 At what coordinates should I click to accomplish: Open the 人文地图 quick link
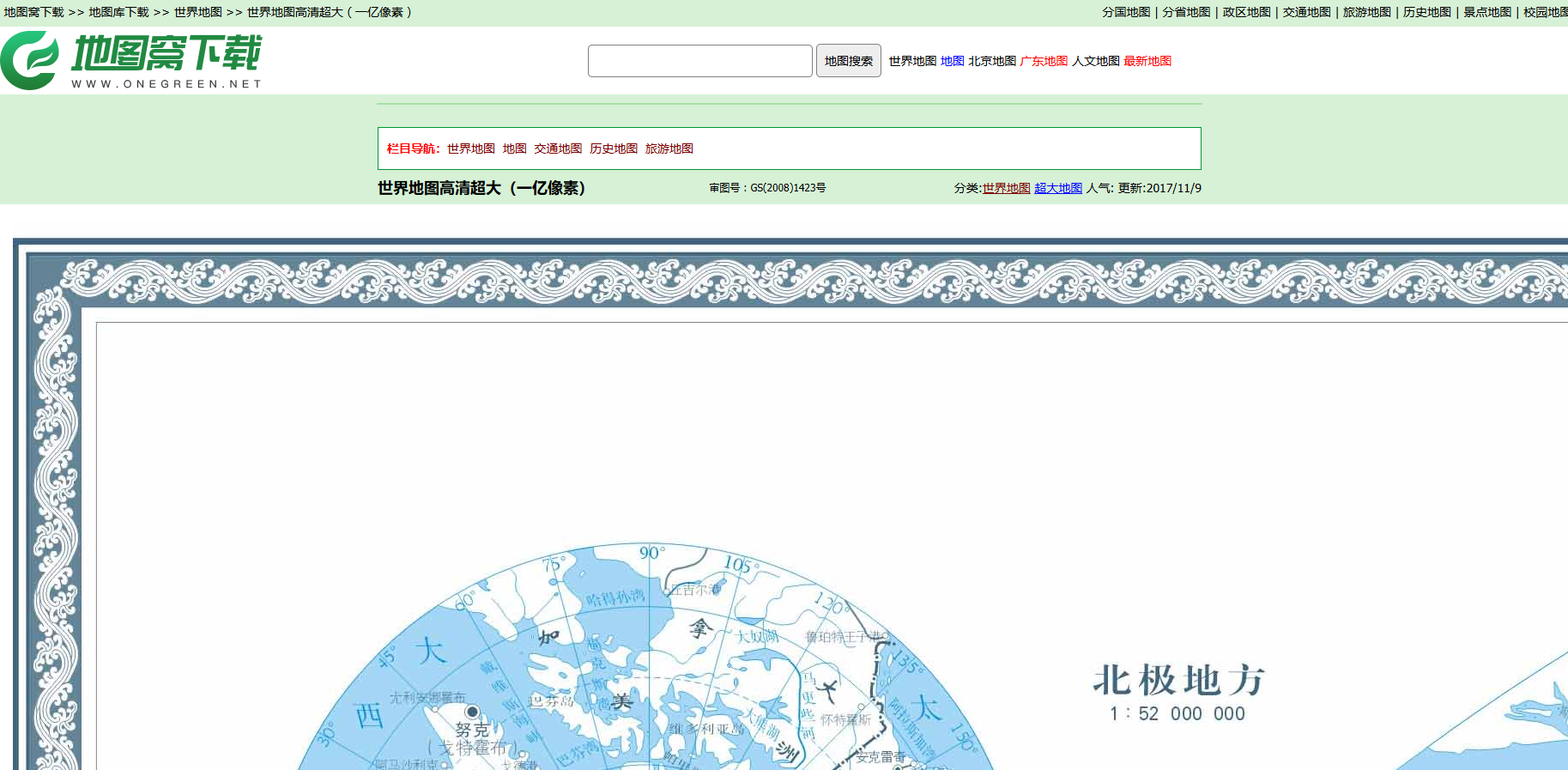click(1095, 61)
